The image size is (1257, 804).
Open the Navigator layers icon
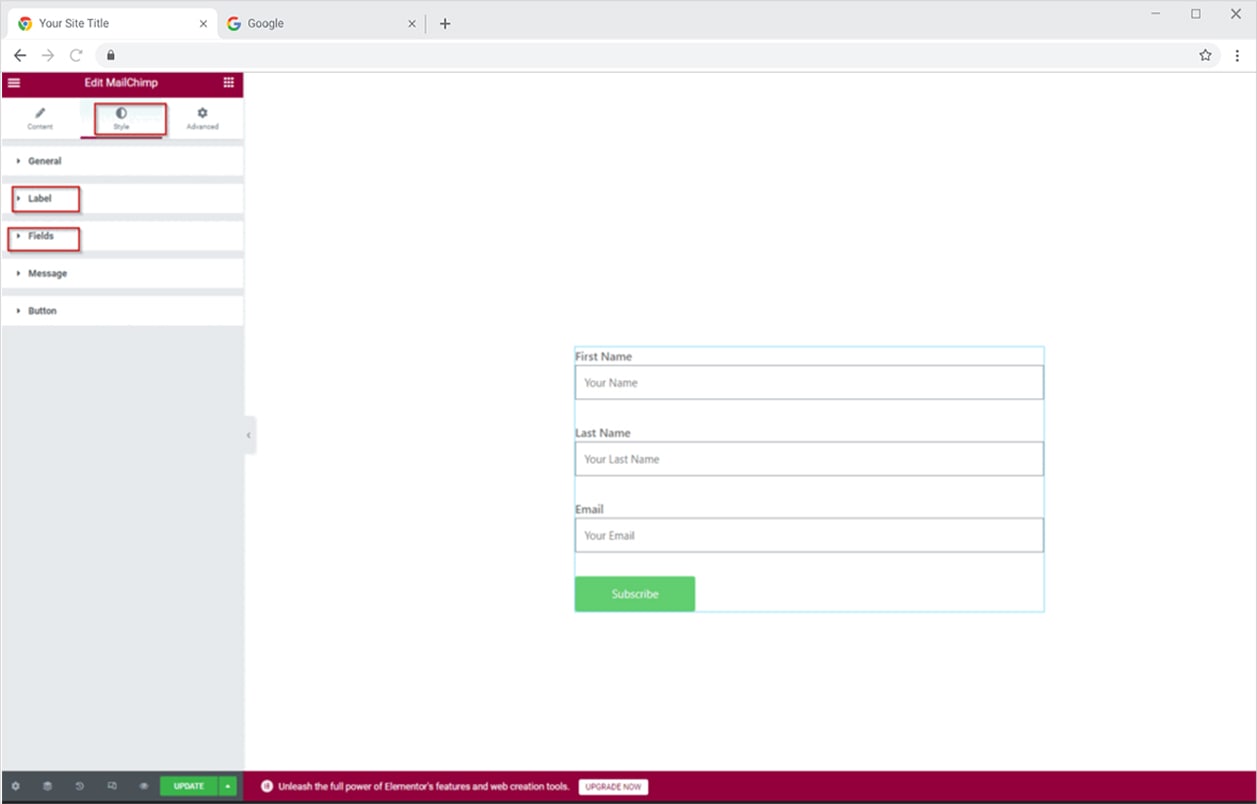click(47, 786)
